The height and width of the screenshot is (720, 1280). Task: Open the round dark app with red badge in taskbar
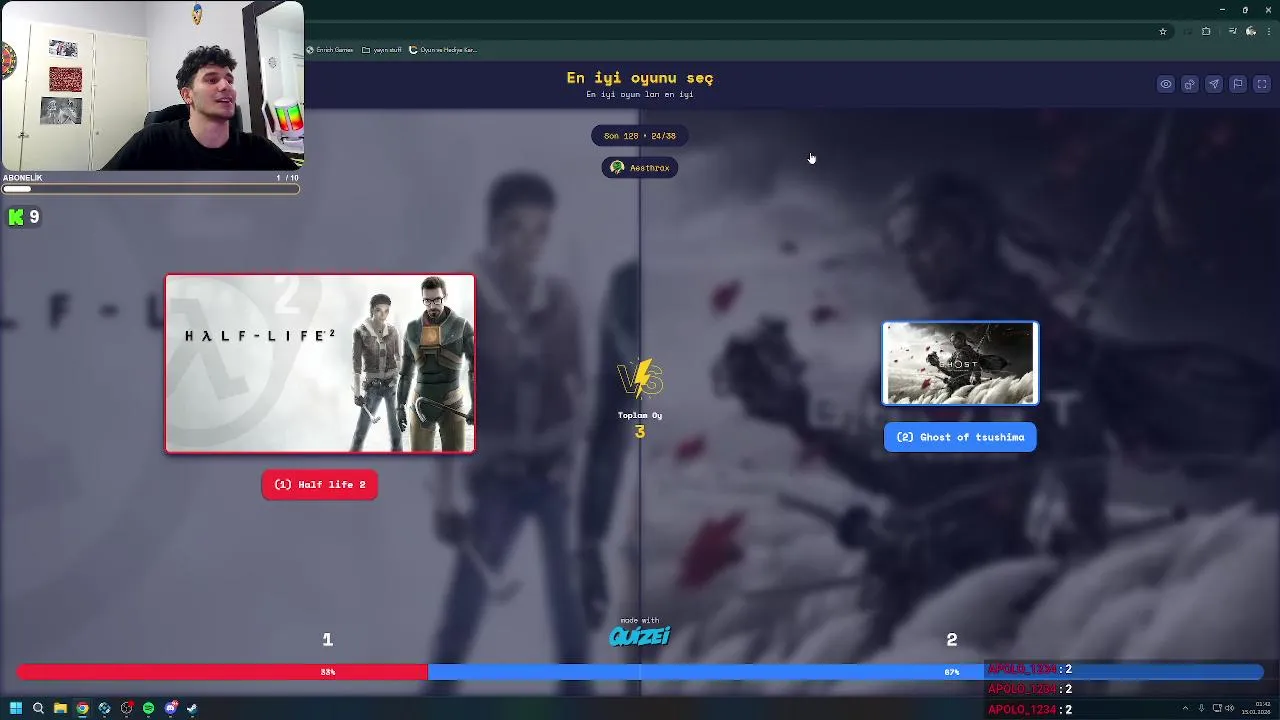click(x=126, y=708)
